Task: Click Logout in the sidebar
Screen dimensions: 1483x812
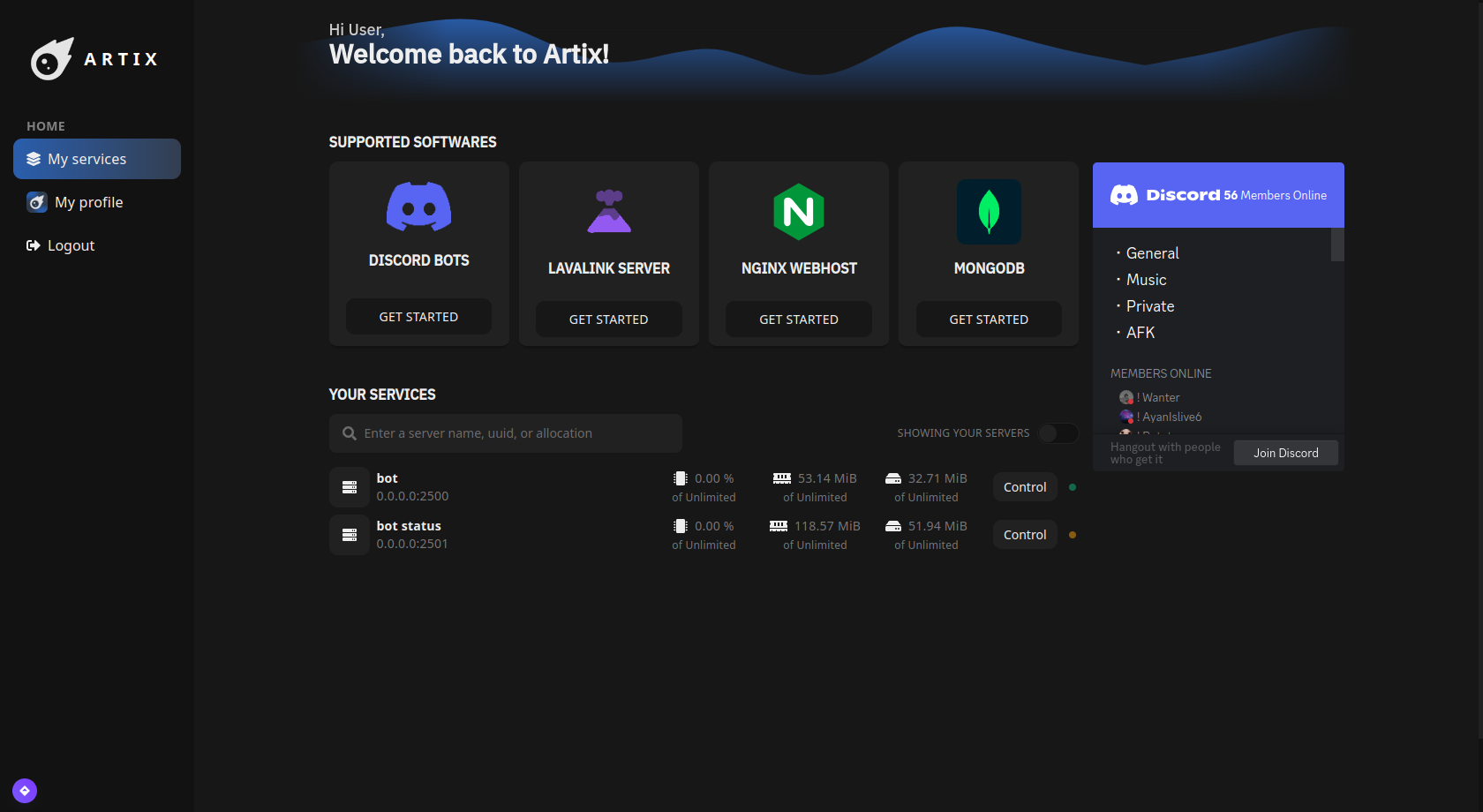Action: 71,245
